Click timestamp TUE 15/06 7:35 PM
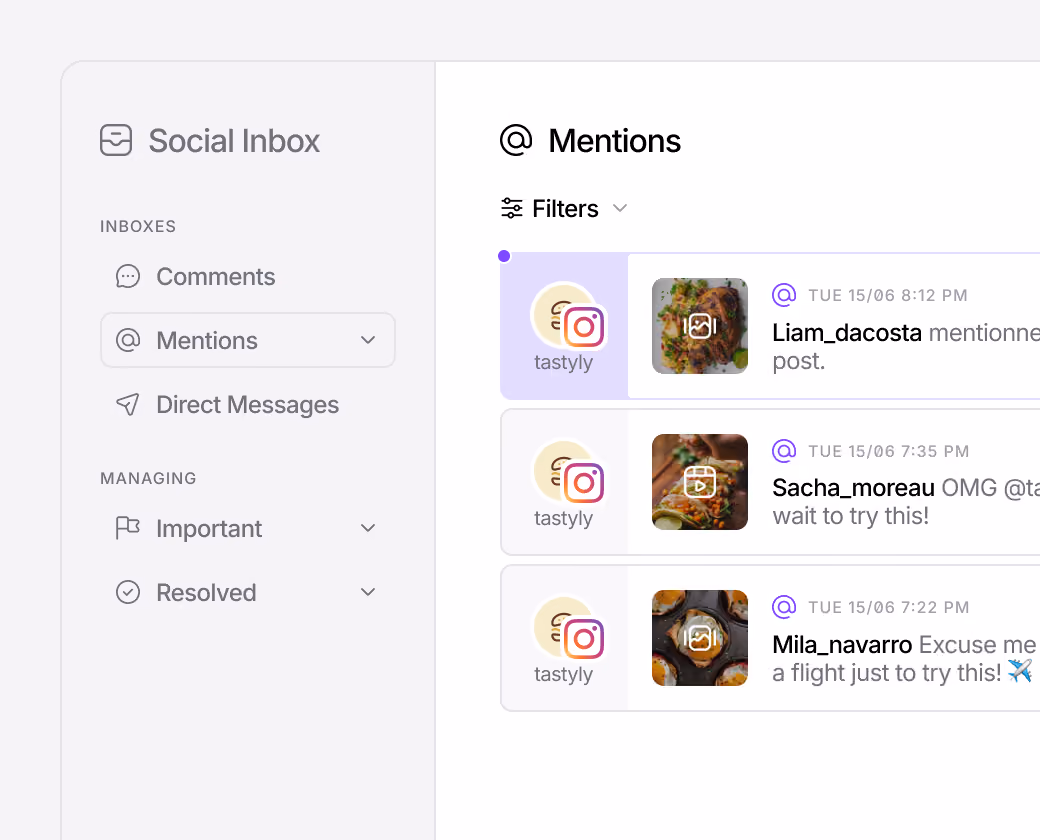1040x840 pixels. (x=889, y=451)
